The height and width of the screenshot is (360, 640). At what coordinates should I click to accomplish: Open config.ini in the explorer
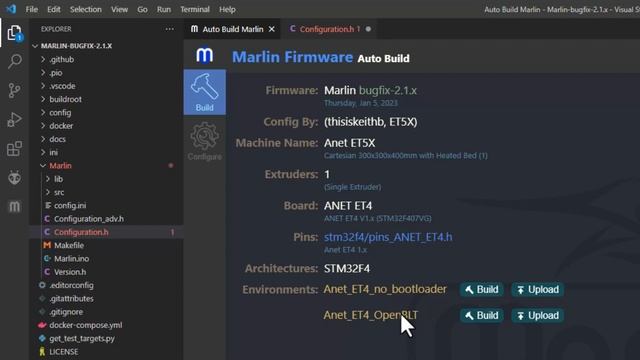[x=70, y=205]
